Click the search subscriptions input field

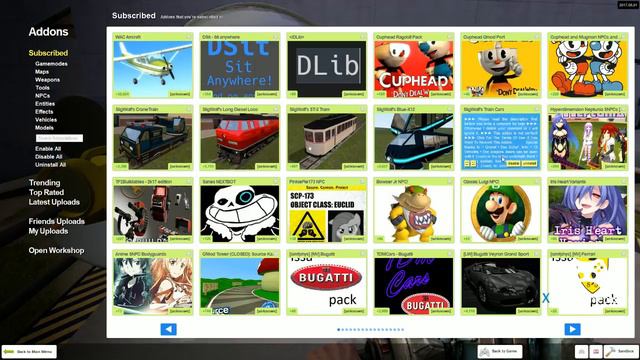click(x=59, y=138)
